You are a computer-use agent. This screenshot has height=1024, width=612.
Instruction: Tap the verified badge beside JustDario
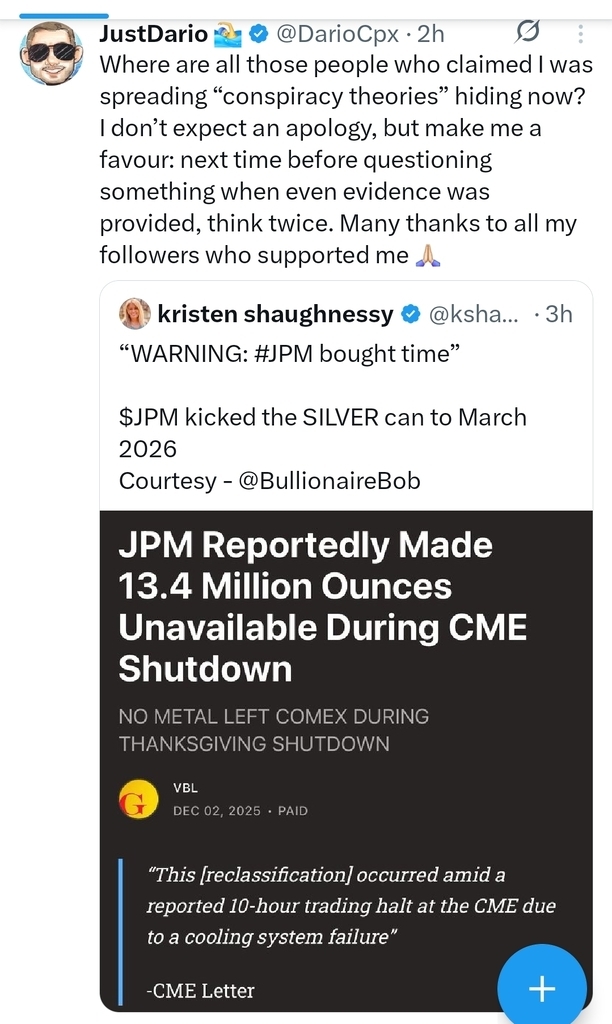click(x=258, y=34)
